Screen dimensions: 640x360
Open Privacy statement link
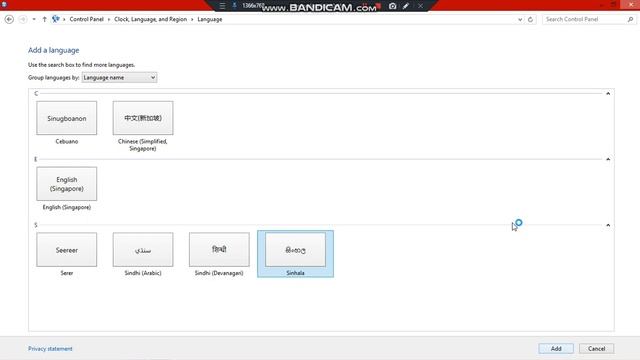tap(50, 349)
